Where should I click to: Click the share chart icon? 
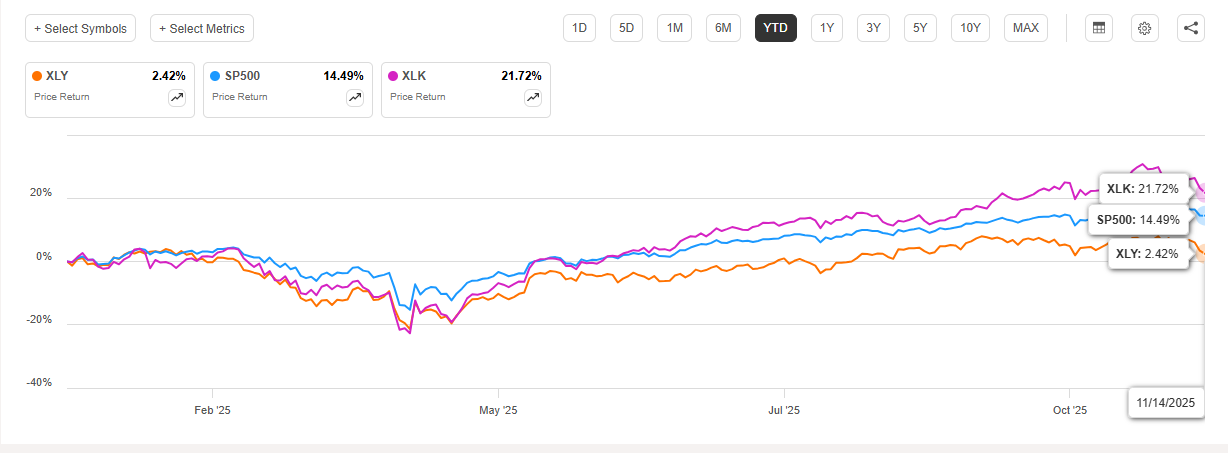pyautogui.click(x=1190, y=28)
